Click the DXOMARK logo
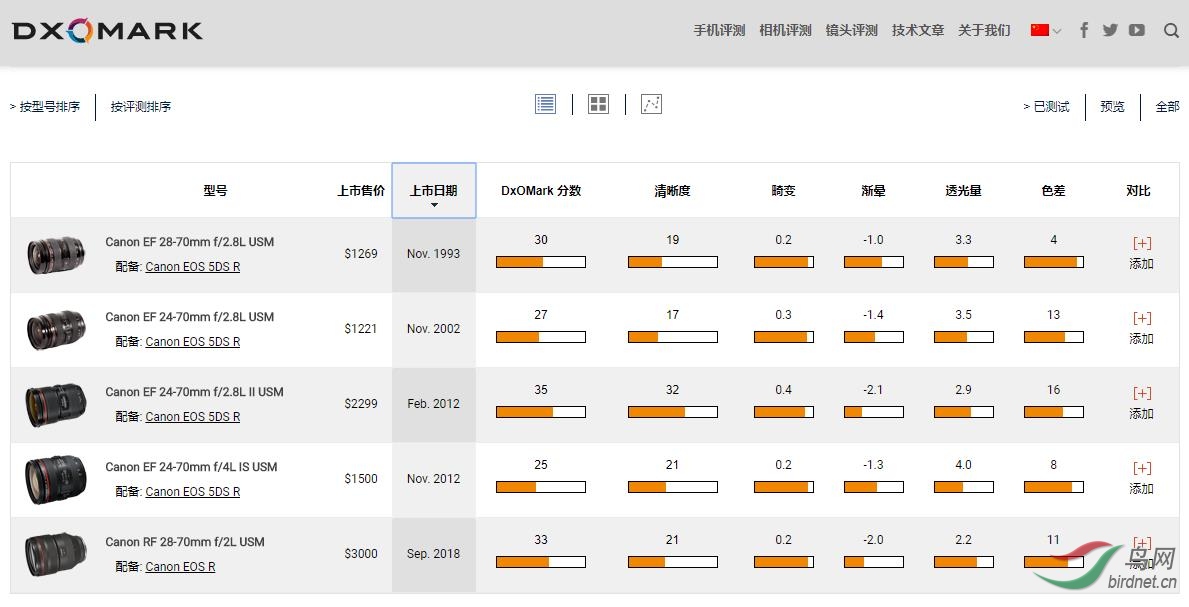The width and height of the screenshot is (1189, 607). [x=108, y=31]
